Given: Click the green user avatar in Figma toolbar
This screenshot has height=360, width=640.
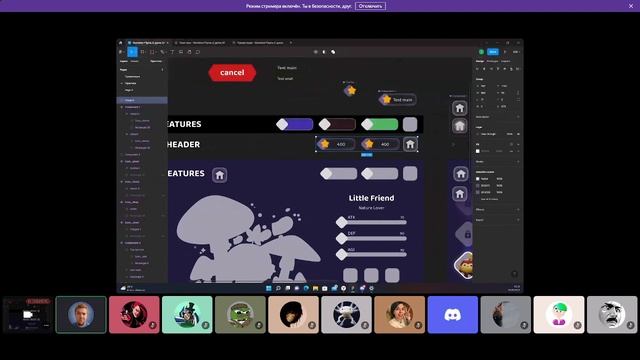Looking at the screenshot, I should pos(482,52).
